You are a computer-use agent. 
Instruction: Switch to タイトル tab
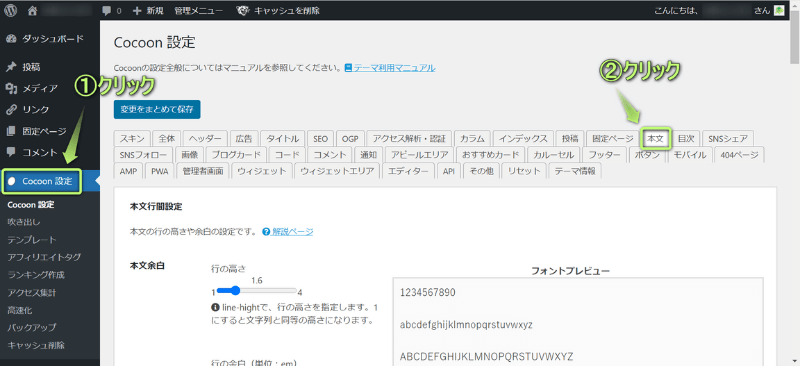(283, 138)
